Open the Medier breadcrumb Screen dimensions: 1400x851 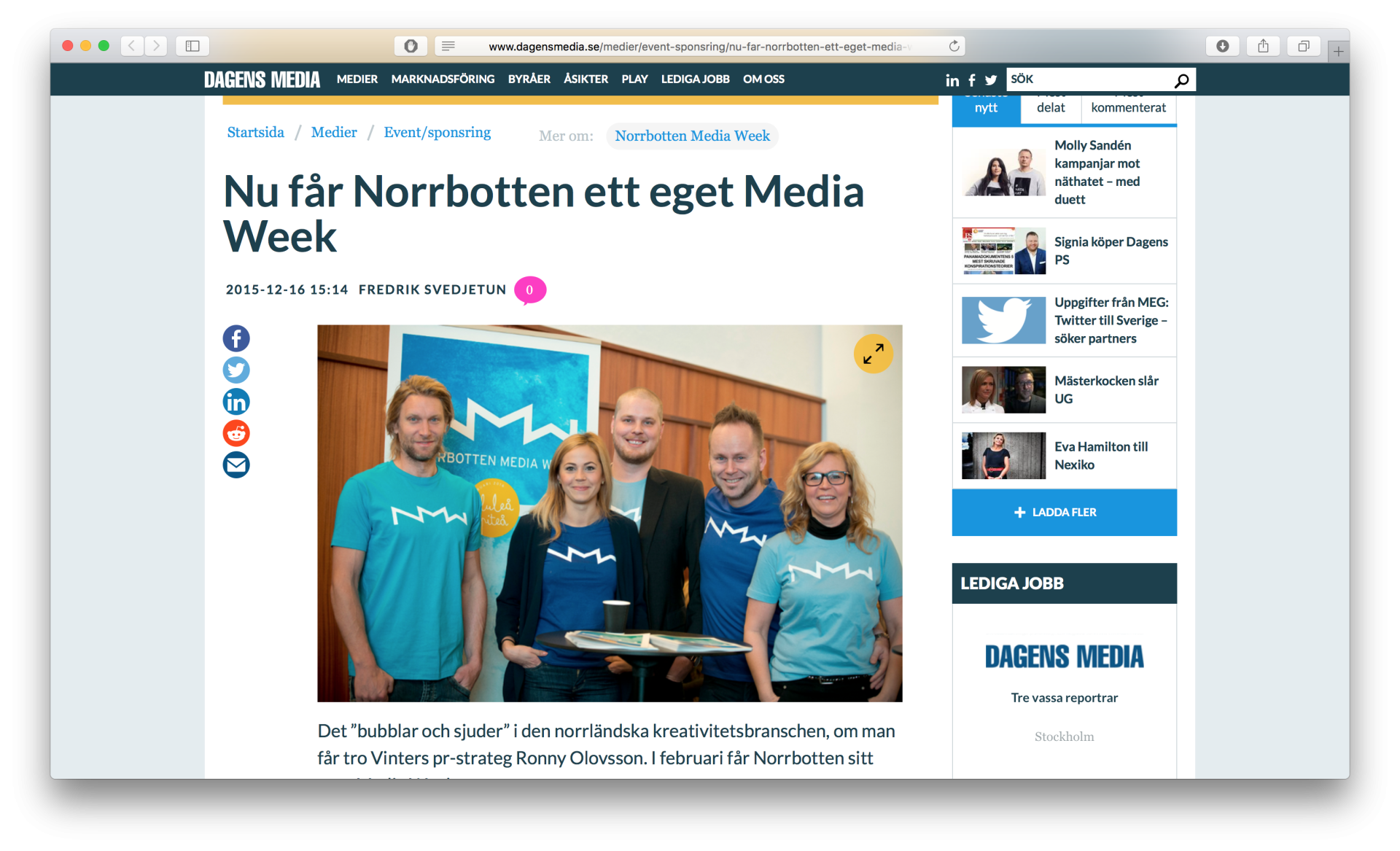(334, 132)
